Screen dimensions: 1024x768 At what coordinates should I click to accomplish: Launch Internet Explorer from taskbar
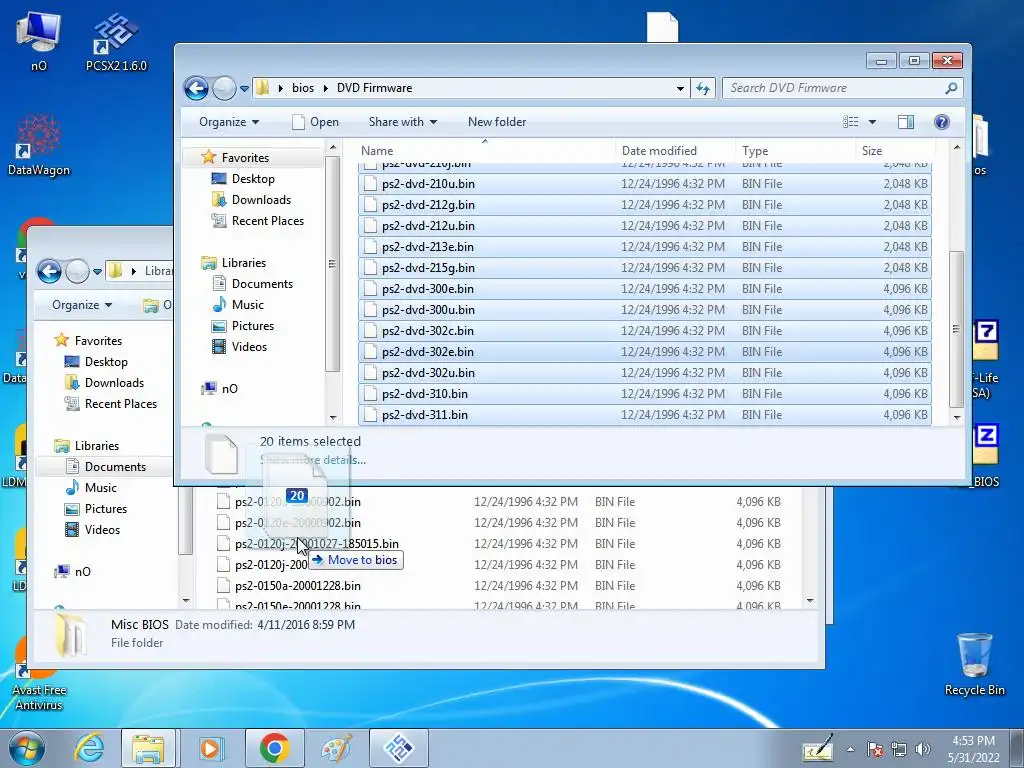coord(89,748)
